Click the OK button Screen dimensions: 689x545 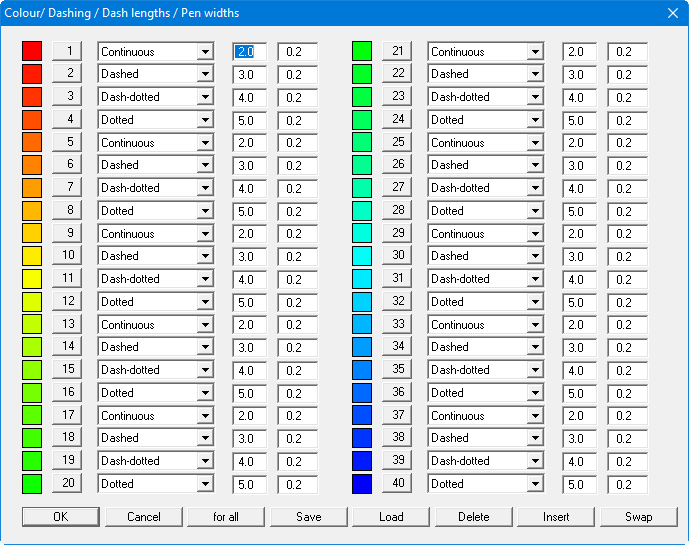coord(60,517)
